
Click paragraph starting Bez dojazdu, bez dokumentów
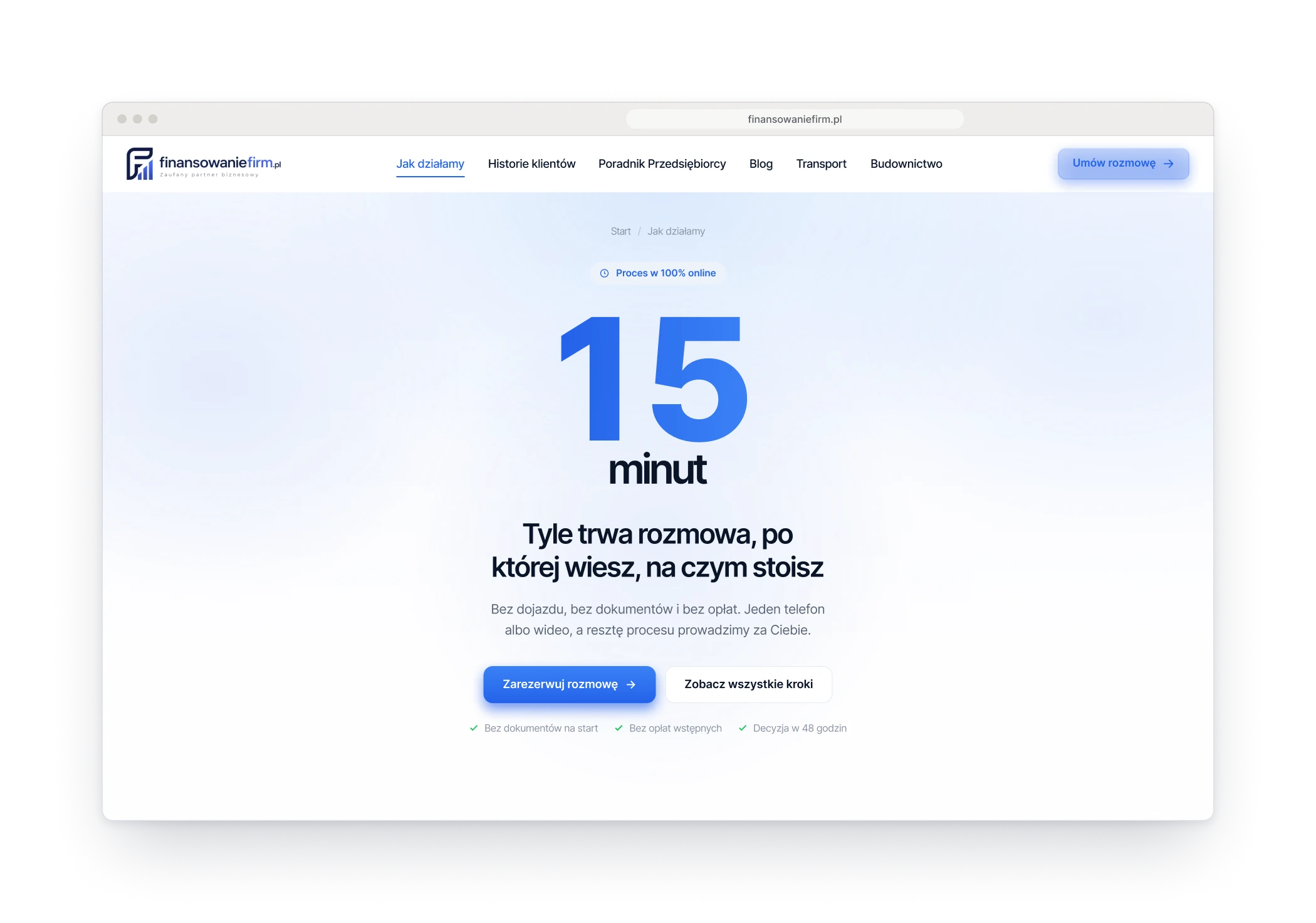657,620
